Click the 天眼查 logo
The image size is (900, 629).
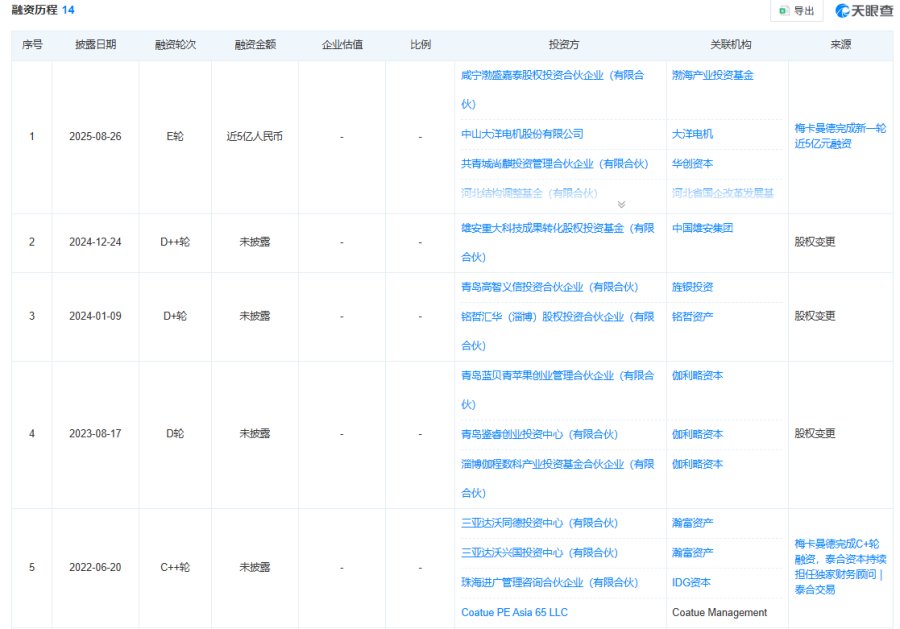pos(864,11)
